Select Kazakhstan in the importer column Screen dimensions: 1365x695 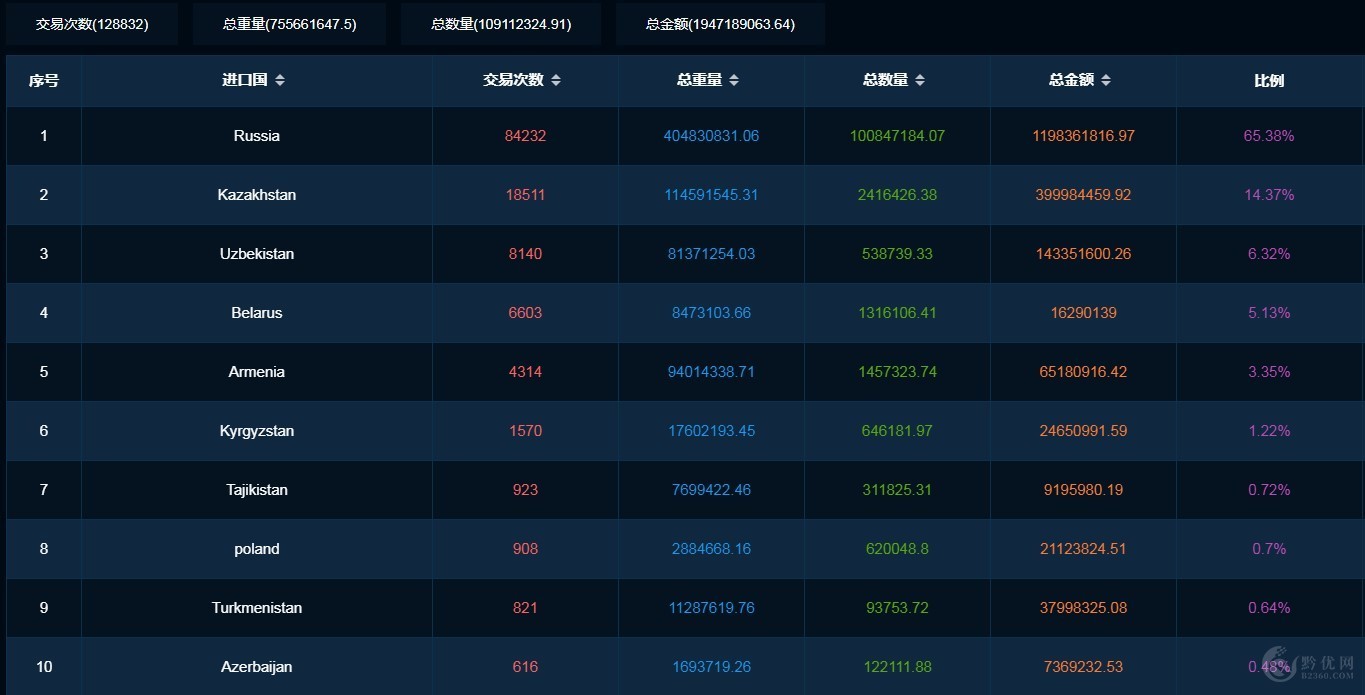coord(257,195)
